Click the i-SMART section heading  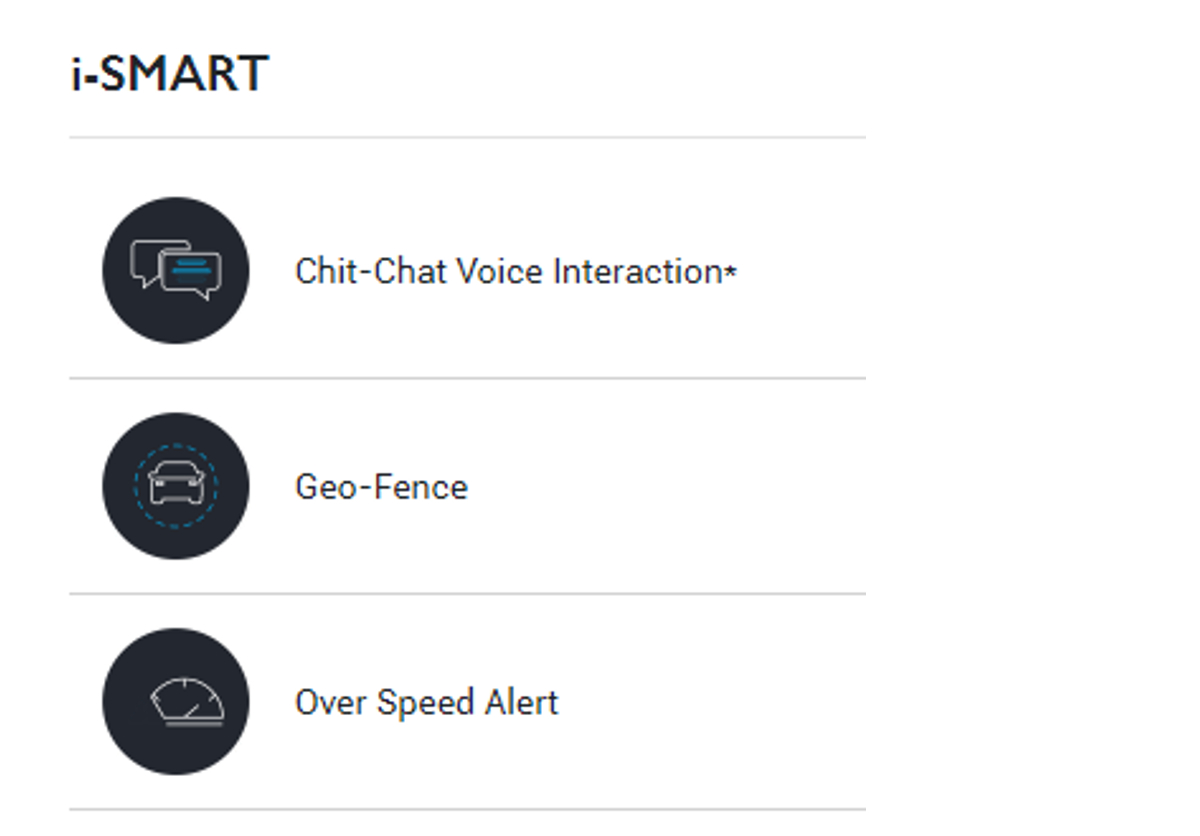click(x=170, y=75)
